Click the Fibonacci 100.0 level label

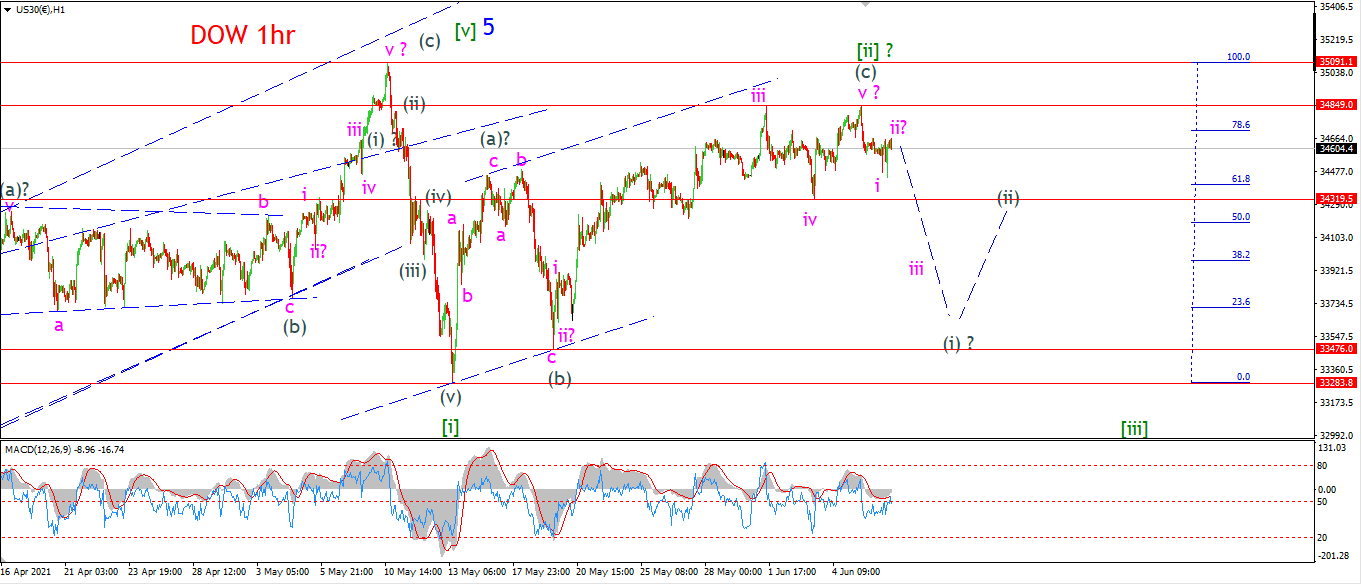click(x=1238, y=57)
